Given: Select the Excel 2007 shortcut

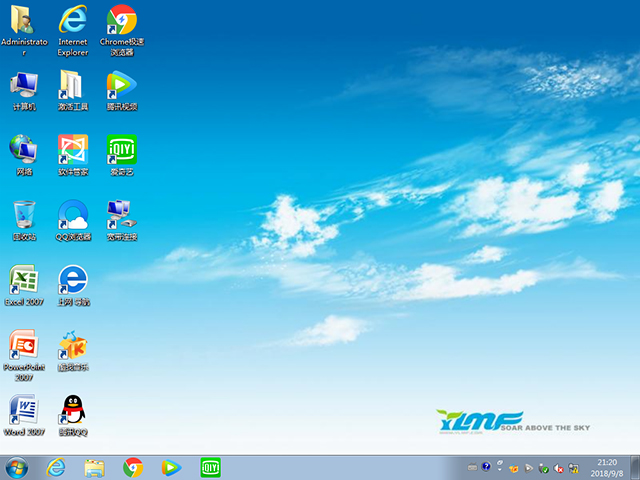Looking at the screenshot, I should point(24,281).
